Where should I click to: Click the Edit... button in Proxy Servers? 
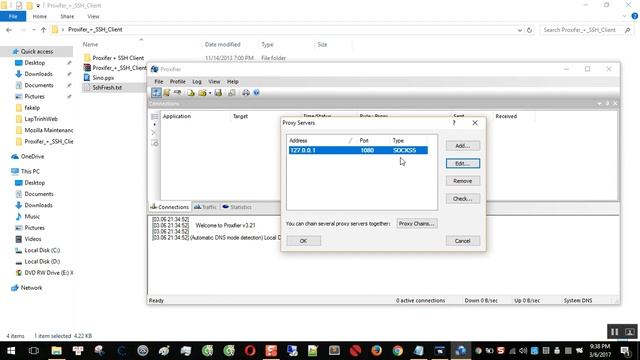pyautogui.click(x=462, y=163)
